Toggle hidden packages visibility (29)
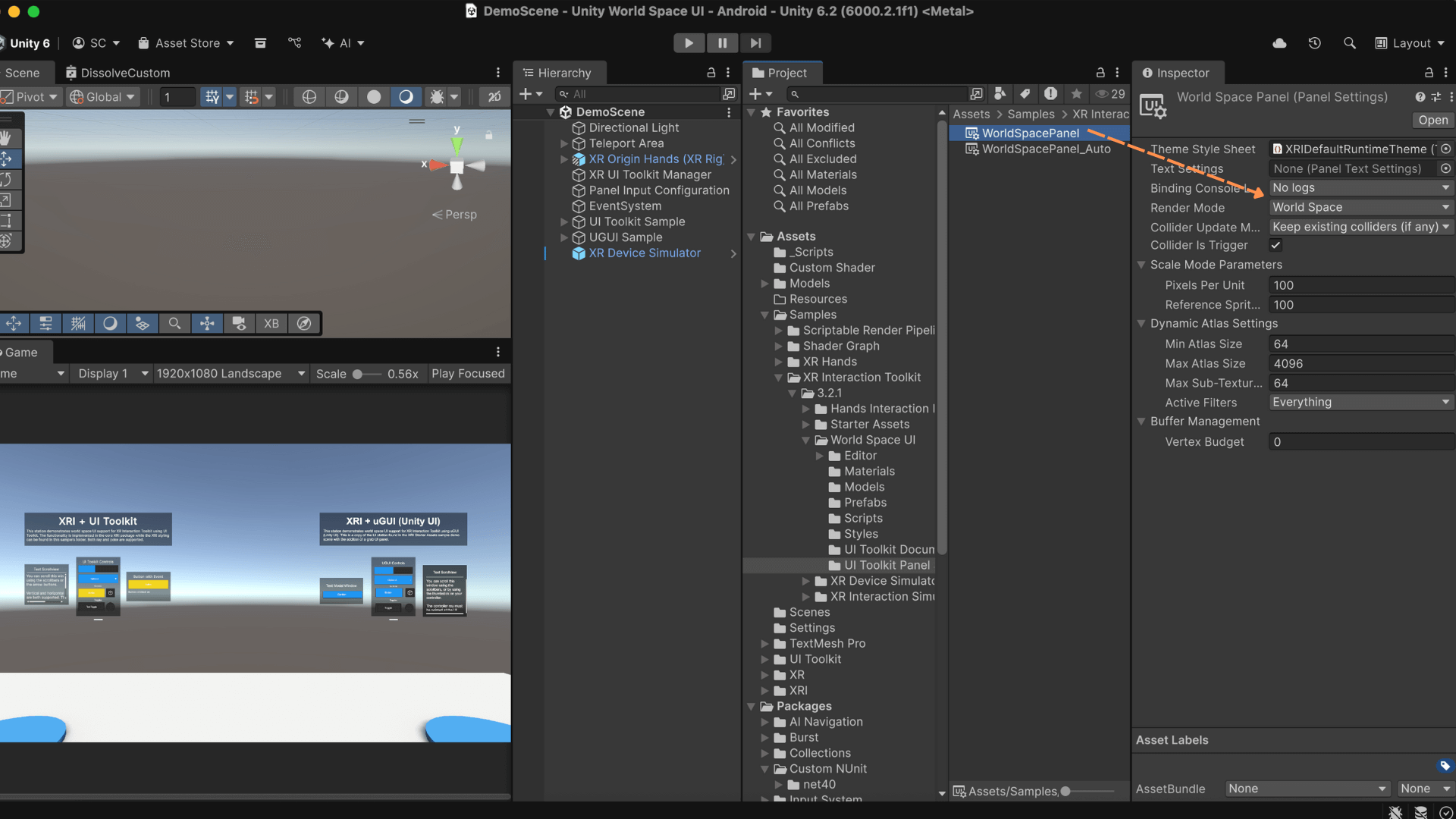This screenshot has width=1456, height=819. 1110,93
